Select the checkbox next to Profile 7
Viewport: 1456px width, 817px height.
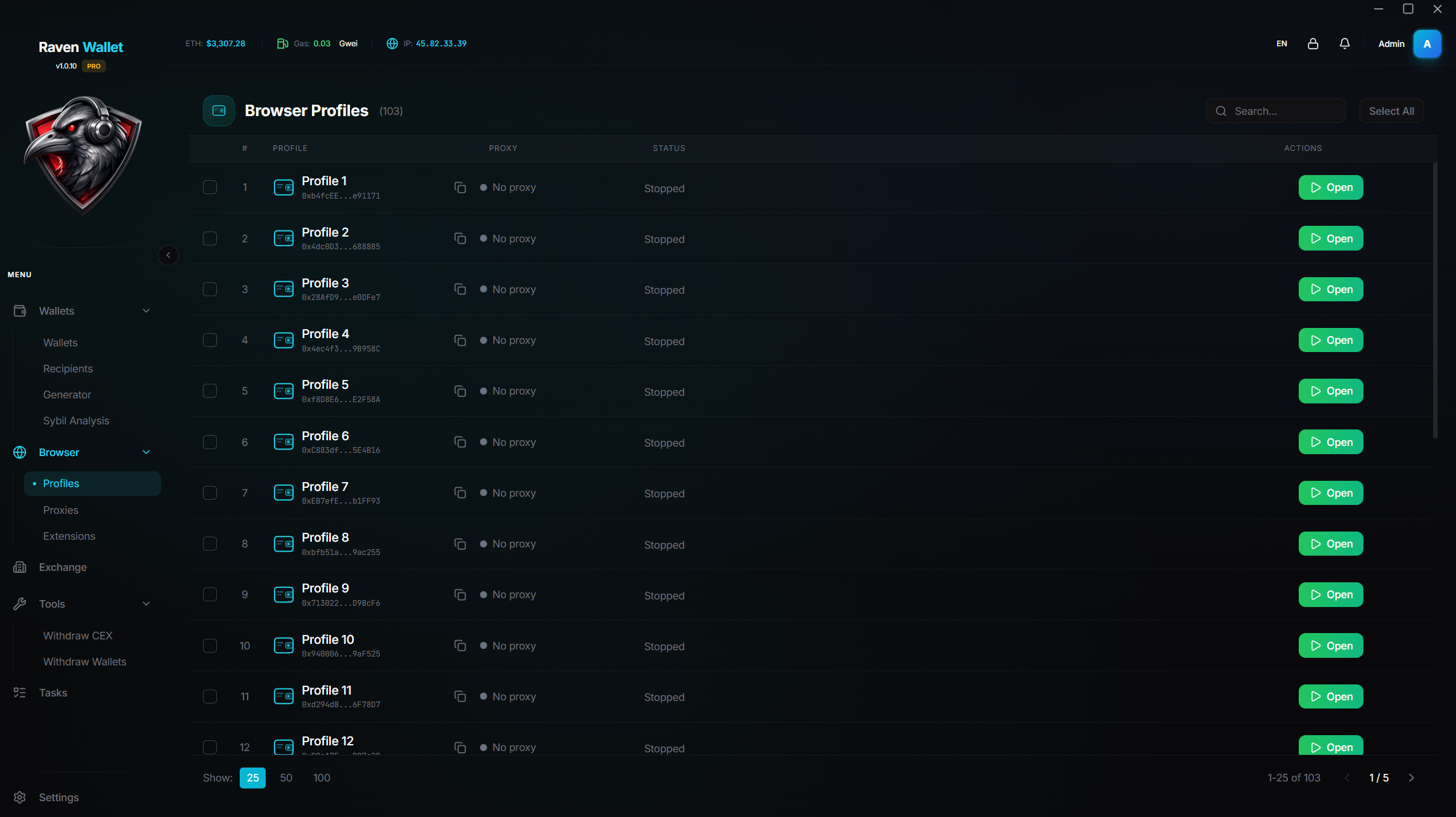(x=210, y=492)
